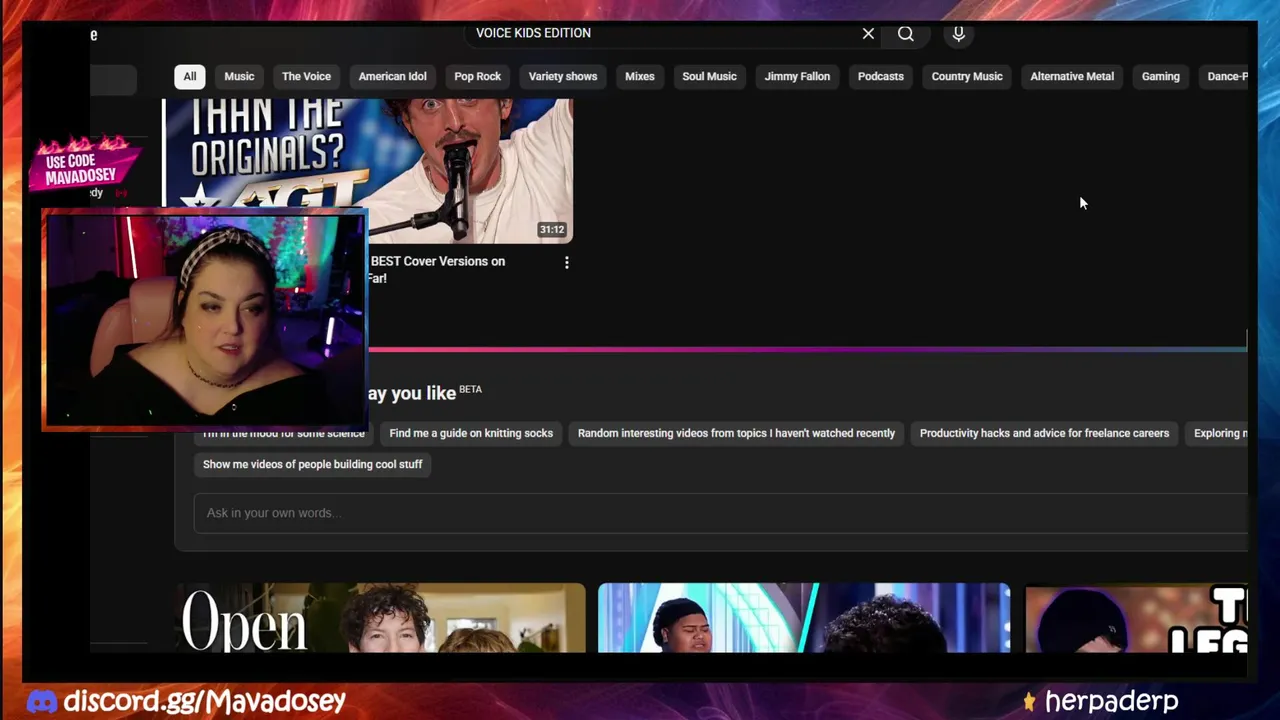Select the Podcasts filter chip

tap(881, 77)
